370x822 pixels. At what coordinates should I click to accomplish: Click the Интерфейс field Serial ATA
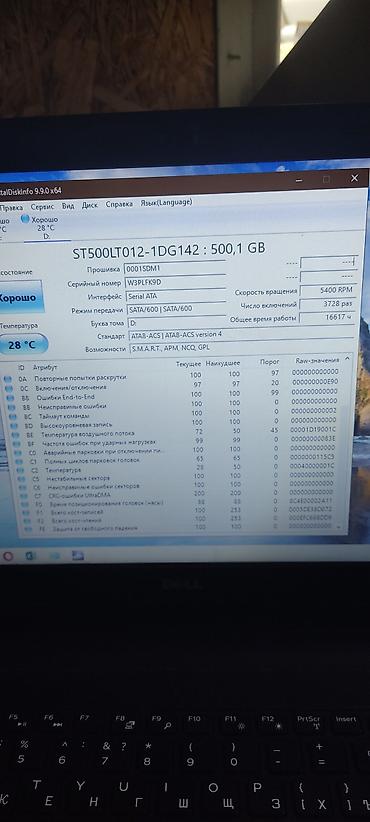tap(176, 296)
